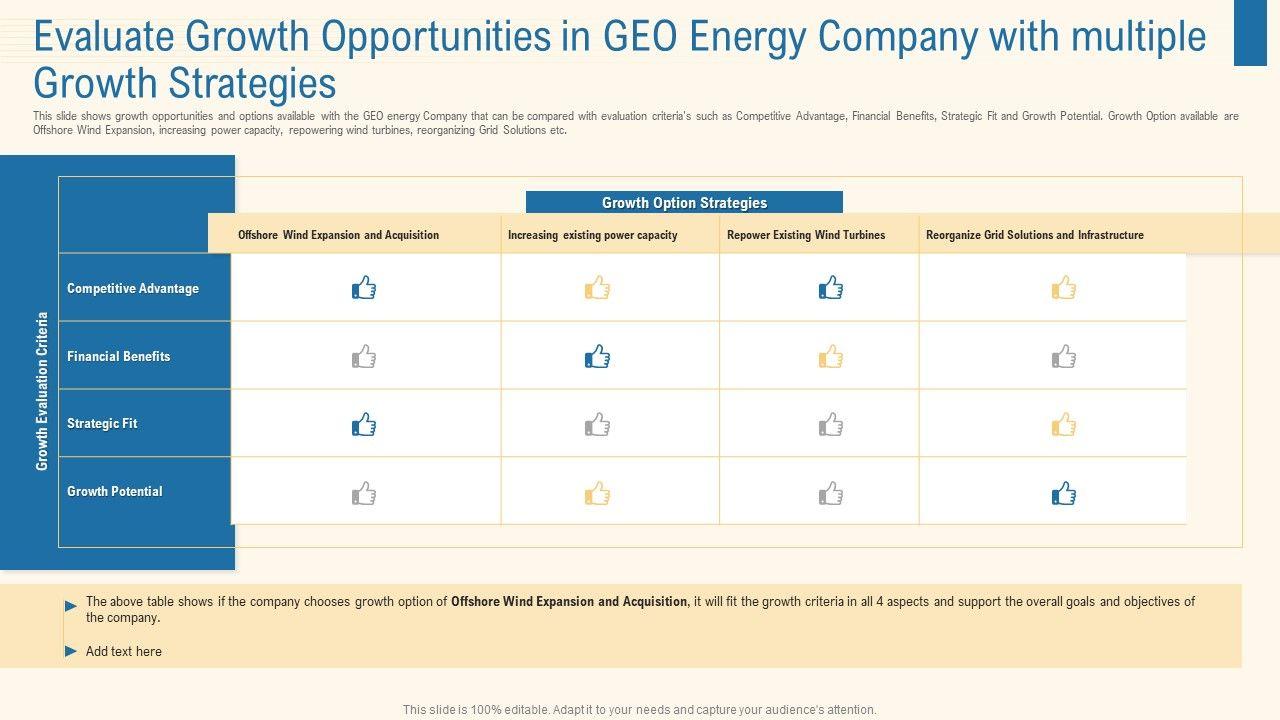This screenshot has width=1280, height=720.
Task: Click blue thumbs-up for Offshore Wind Strategic Fit
Action: coord(364,424)
